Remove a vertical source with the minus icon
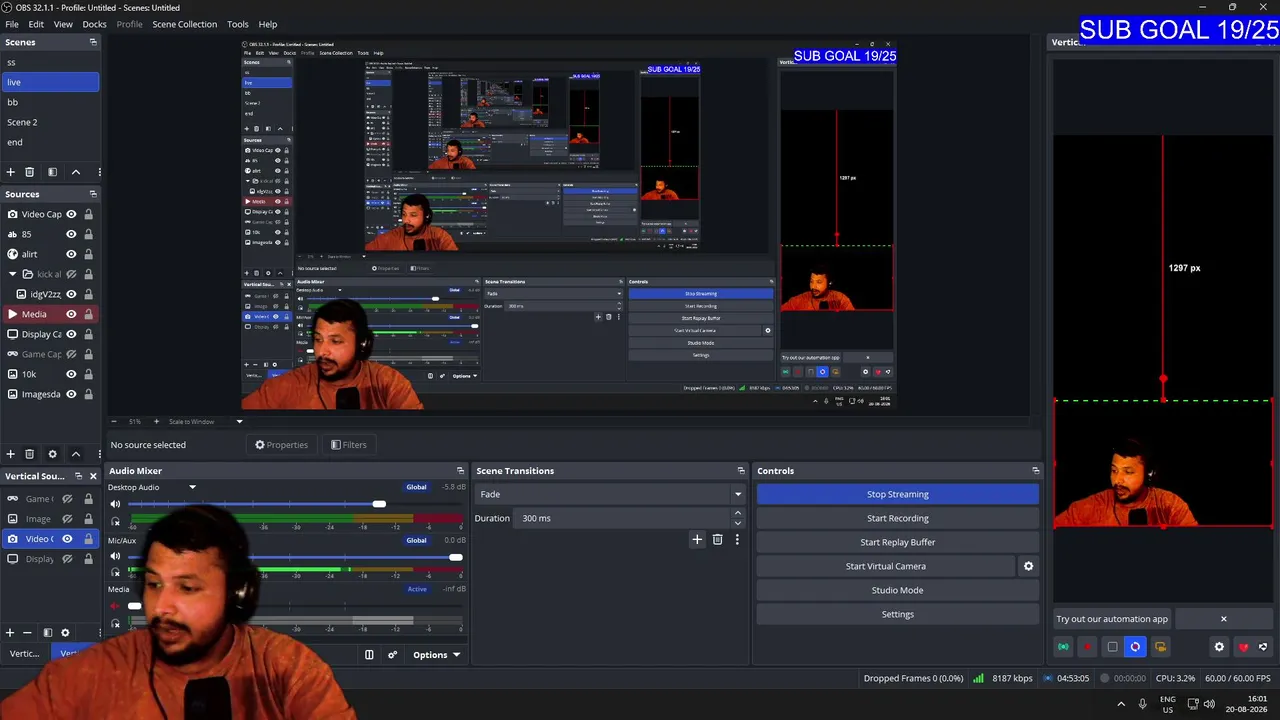 tap(27, 632)
